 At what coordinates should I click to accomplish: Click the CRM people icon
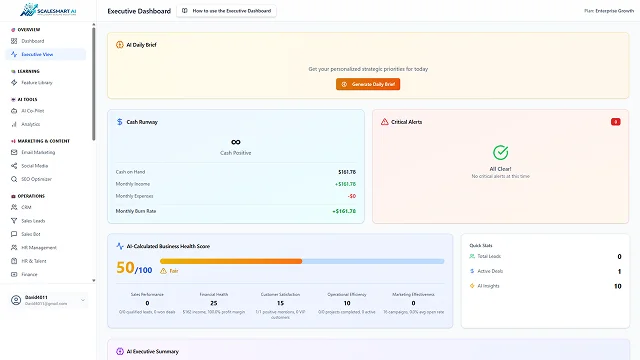click(14, 207)
